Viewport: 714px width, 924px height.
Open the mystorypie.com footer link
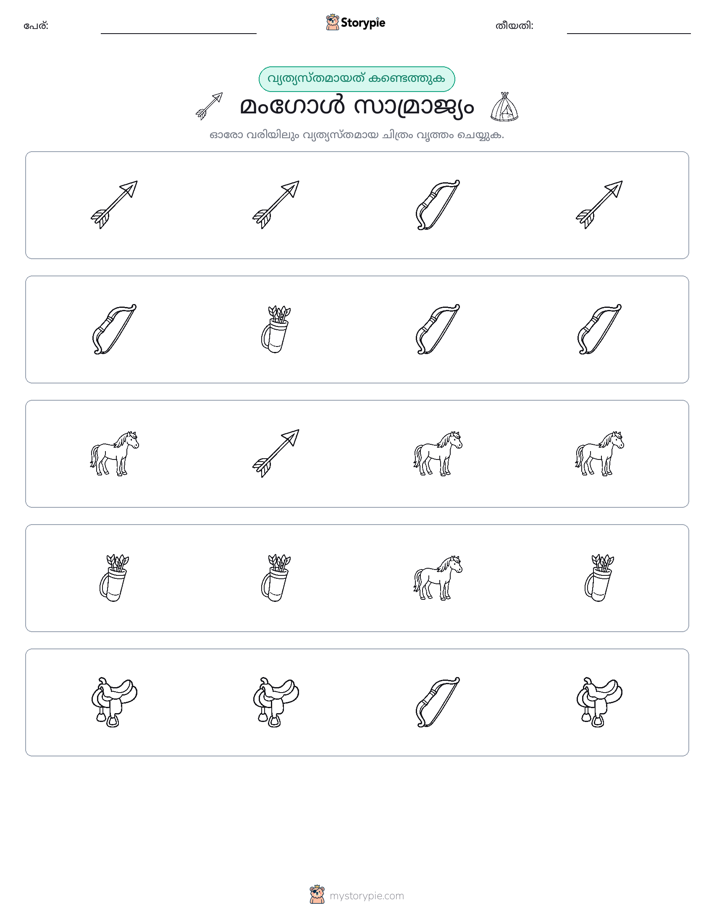tap(366, 896)
